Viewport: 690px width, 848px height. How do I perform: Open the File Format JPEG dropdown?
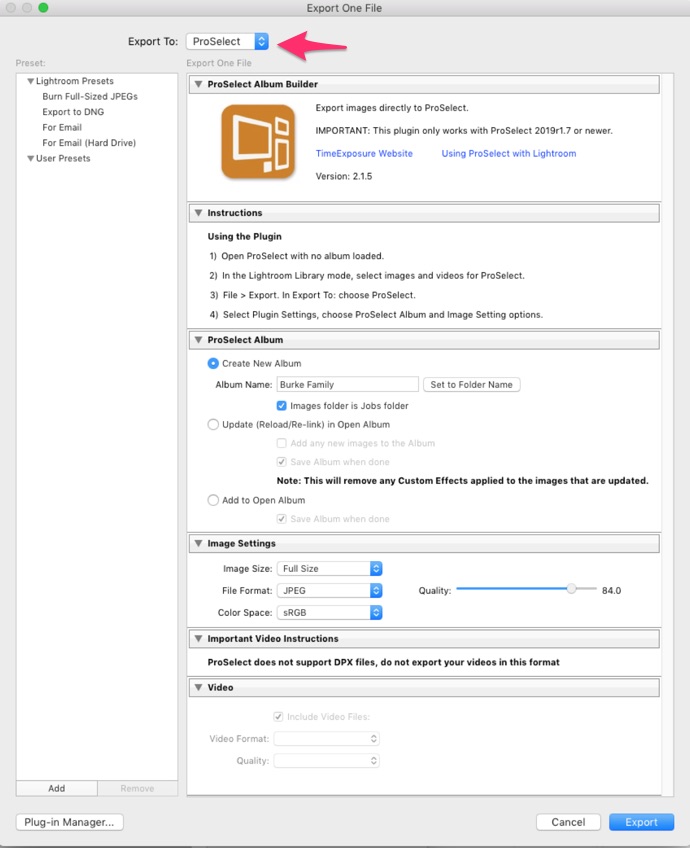(328, 591)
